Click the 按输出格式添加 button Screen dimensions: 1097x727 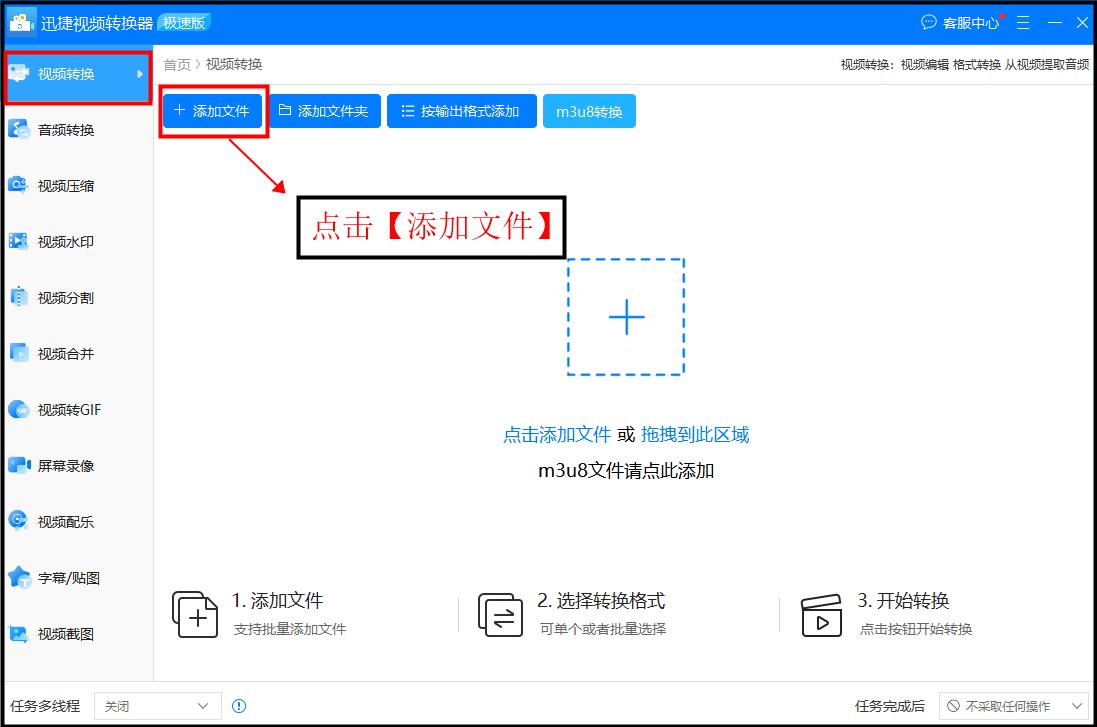(461, 111)
